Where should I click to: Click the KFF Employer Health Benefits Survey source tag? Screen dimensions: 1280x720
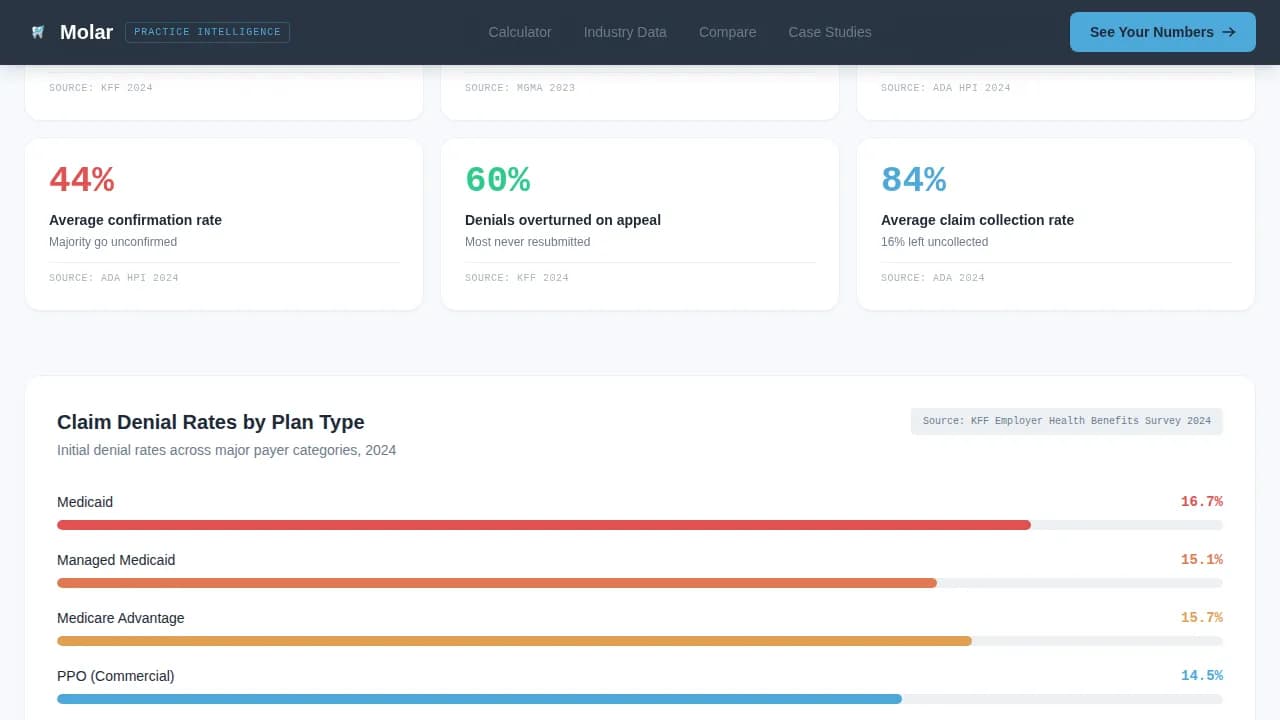1067,421
